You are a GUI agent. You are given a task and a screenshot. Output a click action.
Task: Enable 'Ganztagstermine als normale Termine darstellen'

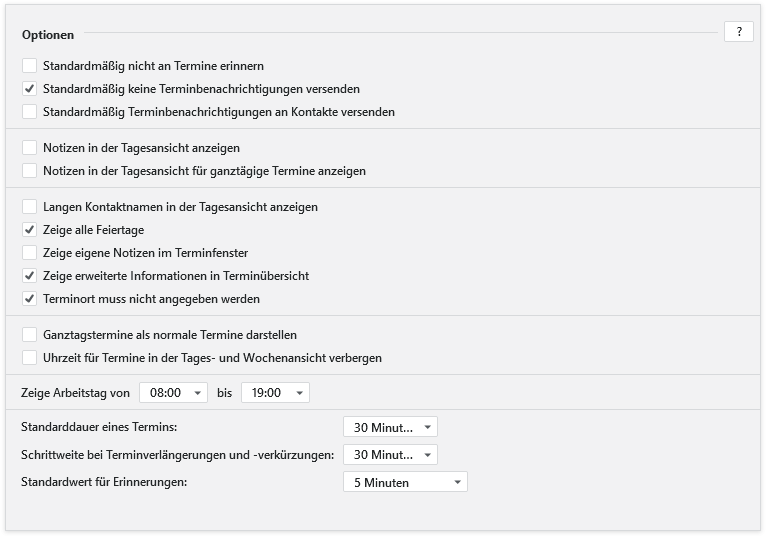[x=30, y=335]
